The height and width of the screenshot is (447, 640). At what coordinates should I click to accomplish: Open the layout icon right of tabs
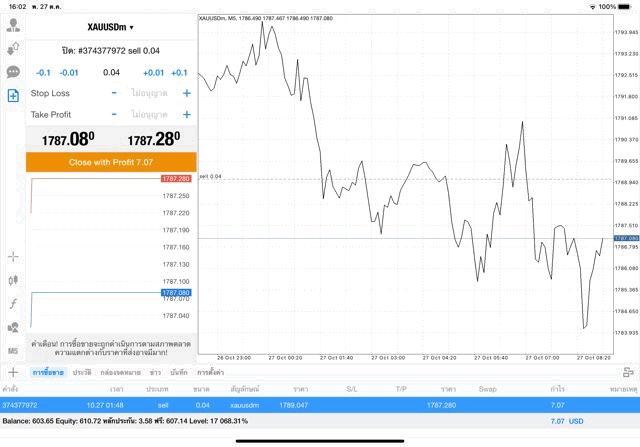pyautogui.click(x=628, y=372)
